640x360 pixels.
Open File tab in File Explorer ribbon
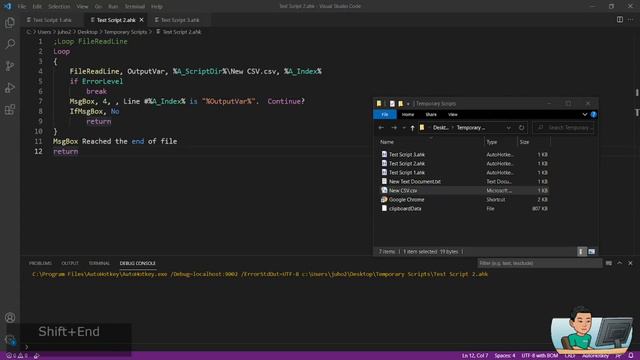coord(384,115)
